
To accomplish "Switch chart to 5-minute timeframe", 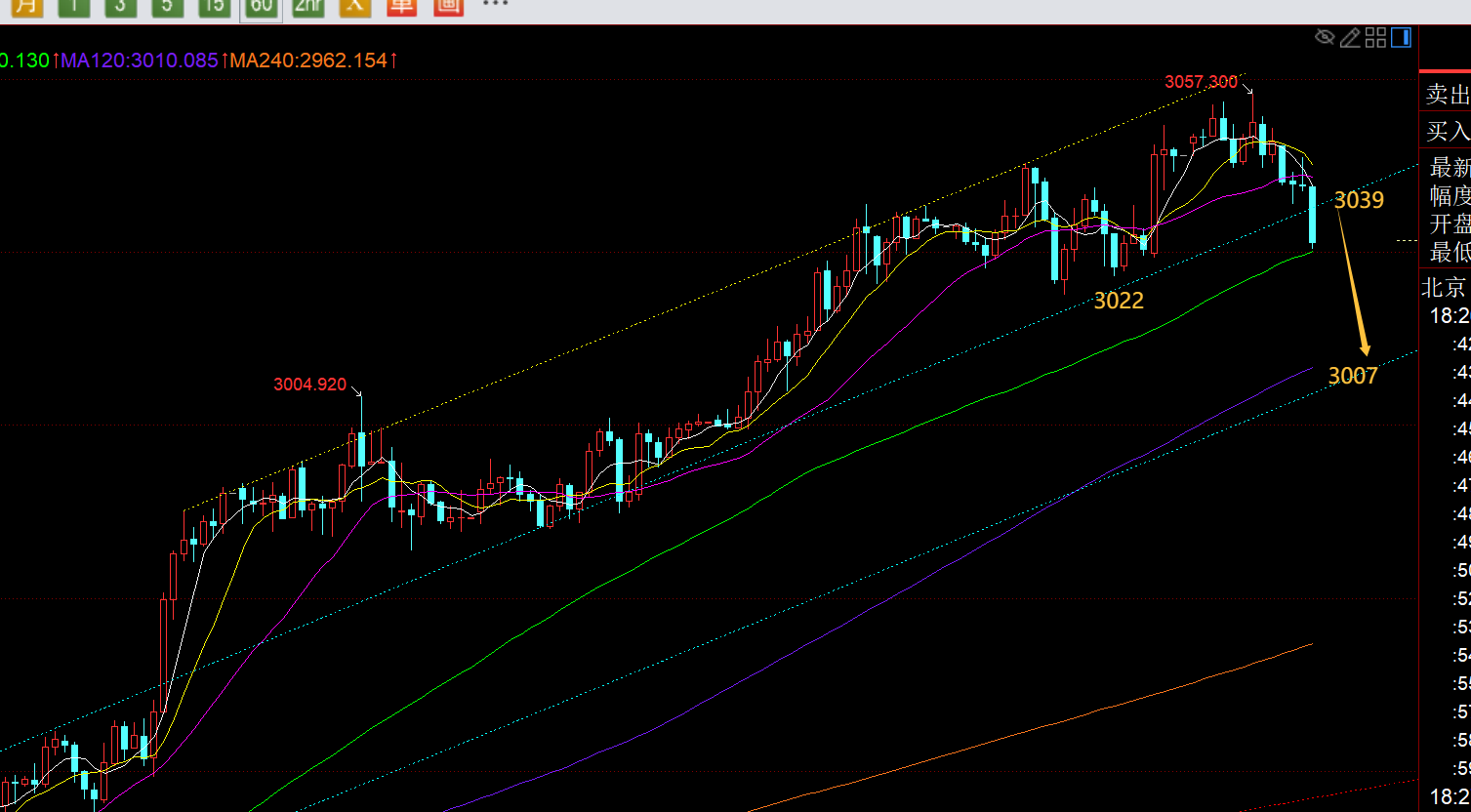I will tap(167, 6).
